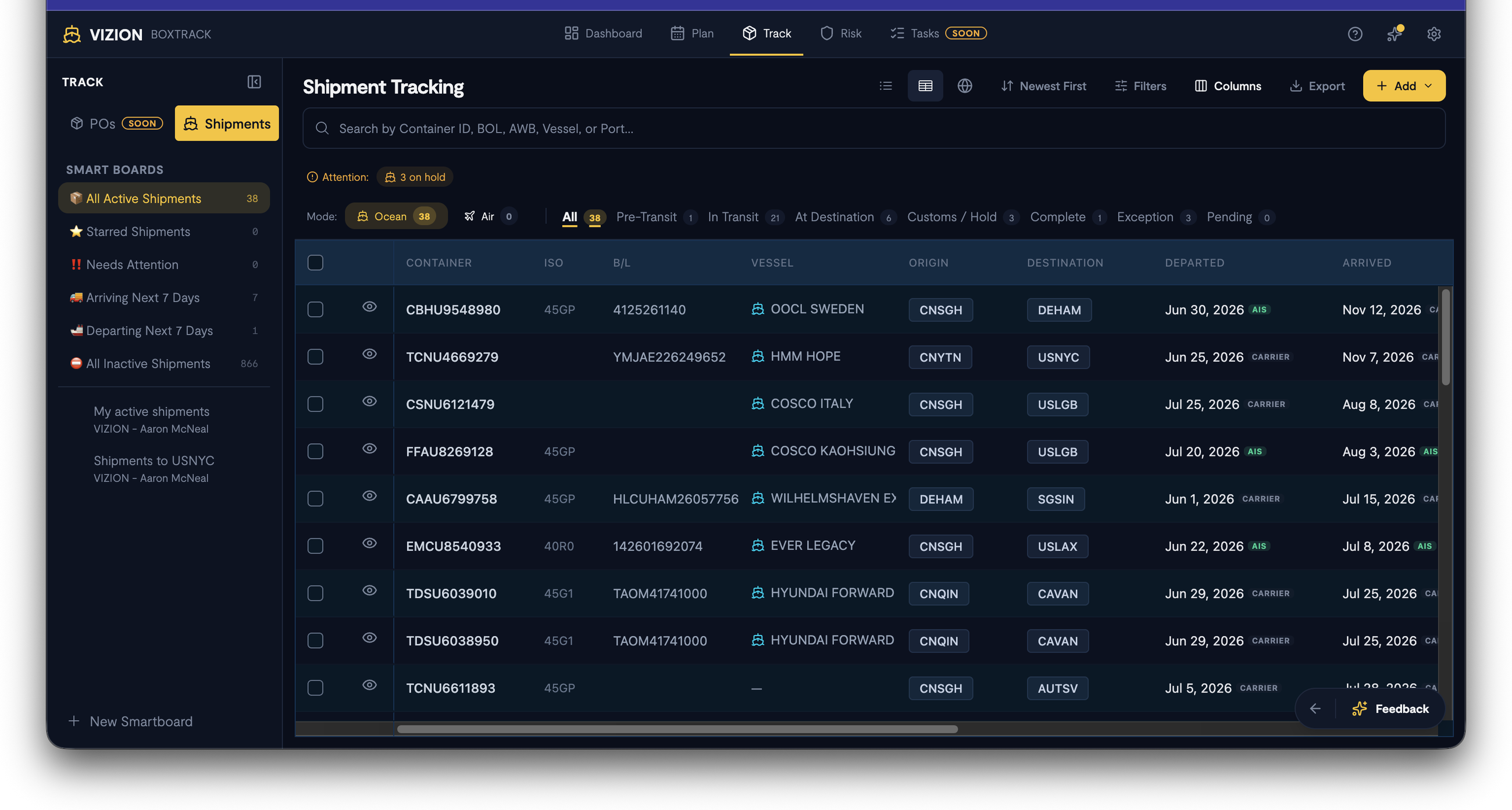This screenshot has width=1512, height=810.
Task: Check the box for CSNU6121479
Action: coord(315,404)
